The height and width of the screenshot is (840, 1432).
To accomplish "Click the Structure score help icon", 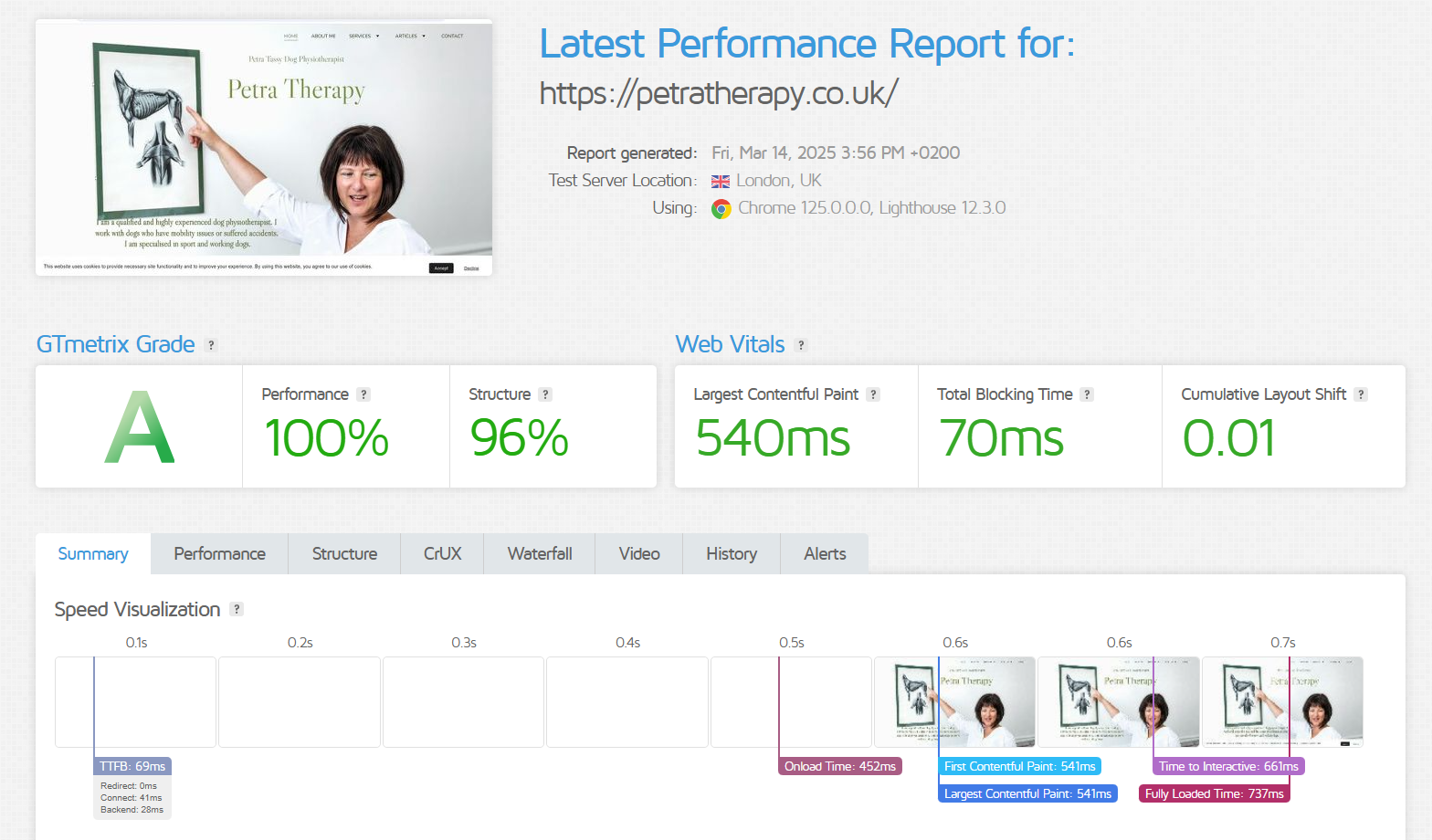I will pyautogui.click(x=545, y=394).
